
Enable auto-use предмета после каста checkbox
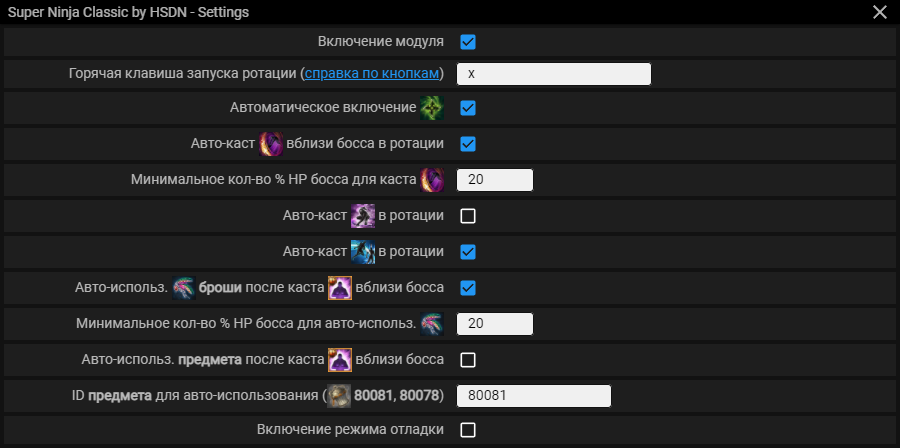click(468, 360)
